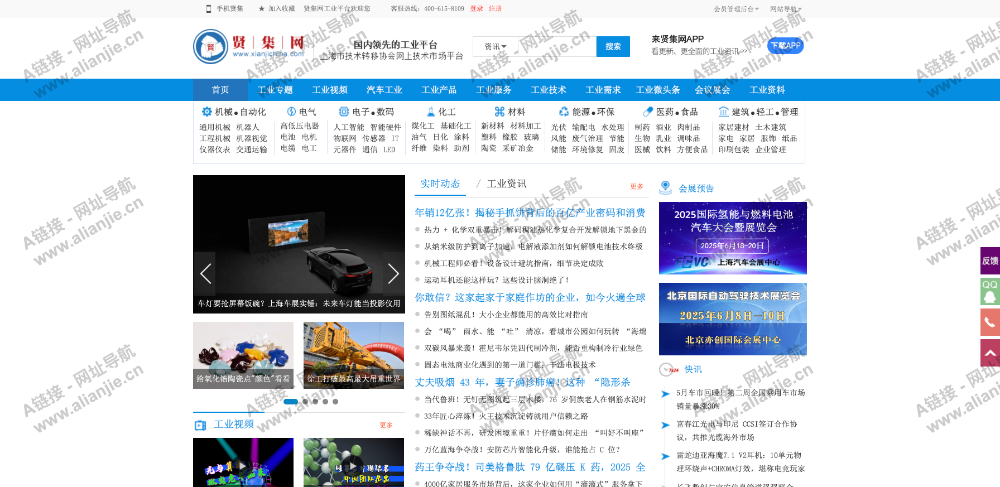Viewport: 1000px width, 487px height.
Task: Click the blue 搜索 button
Action: (x=613, y=47)
